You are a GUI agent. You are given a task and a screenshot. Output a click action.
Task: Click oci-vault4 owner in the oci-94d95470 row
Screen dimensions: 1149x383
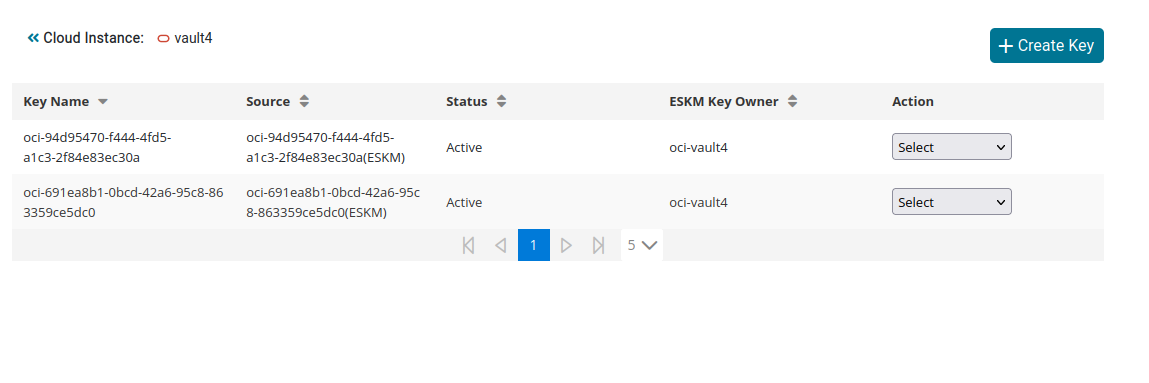coord(698,147)
